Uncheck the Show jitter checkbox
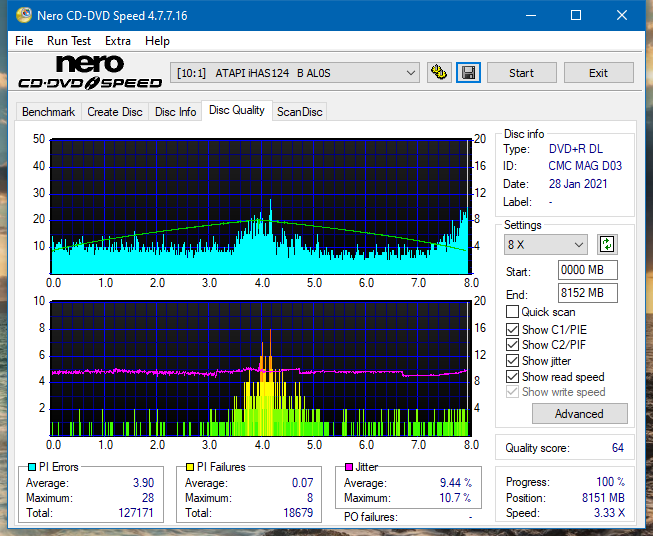 512,361
